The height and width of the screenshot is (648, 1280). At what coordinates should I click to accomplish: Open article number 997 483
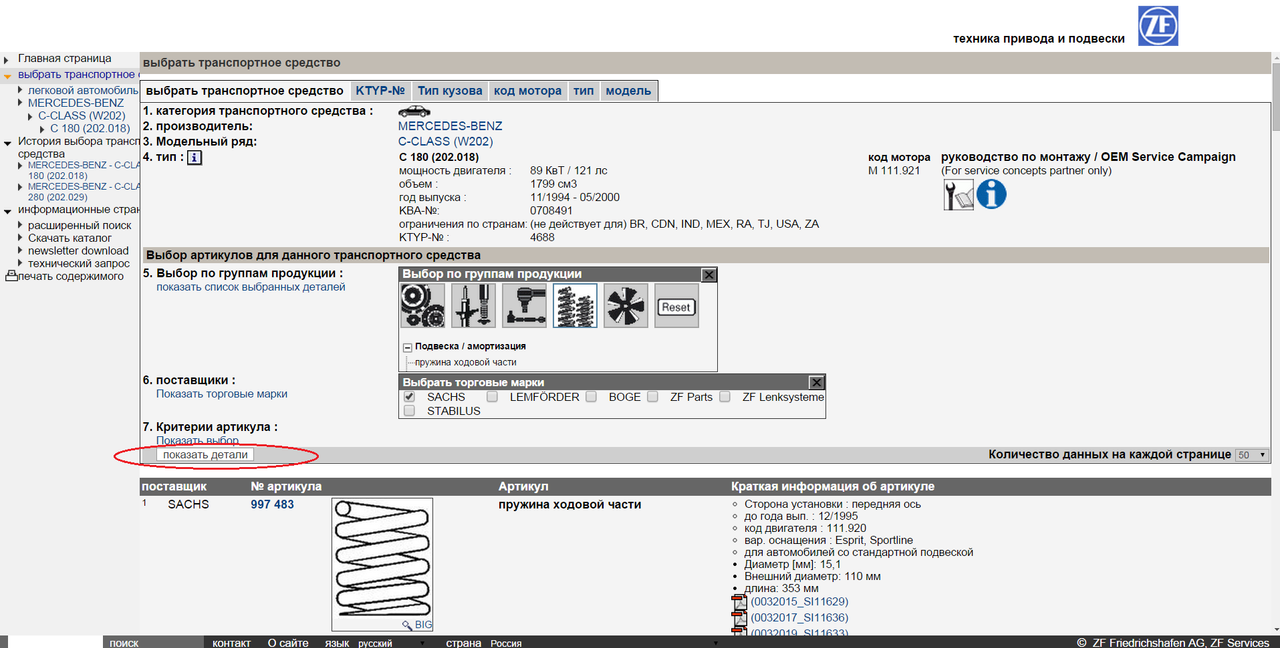(x=272, y=505)
